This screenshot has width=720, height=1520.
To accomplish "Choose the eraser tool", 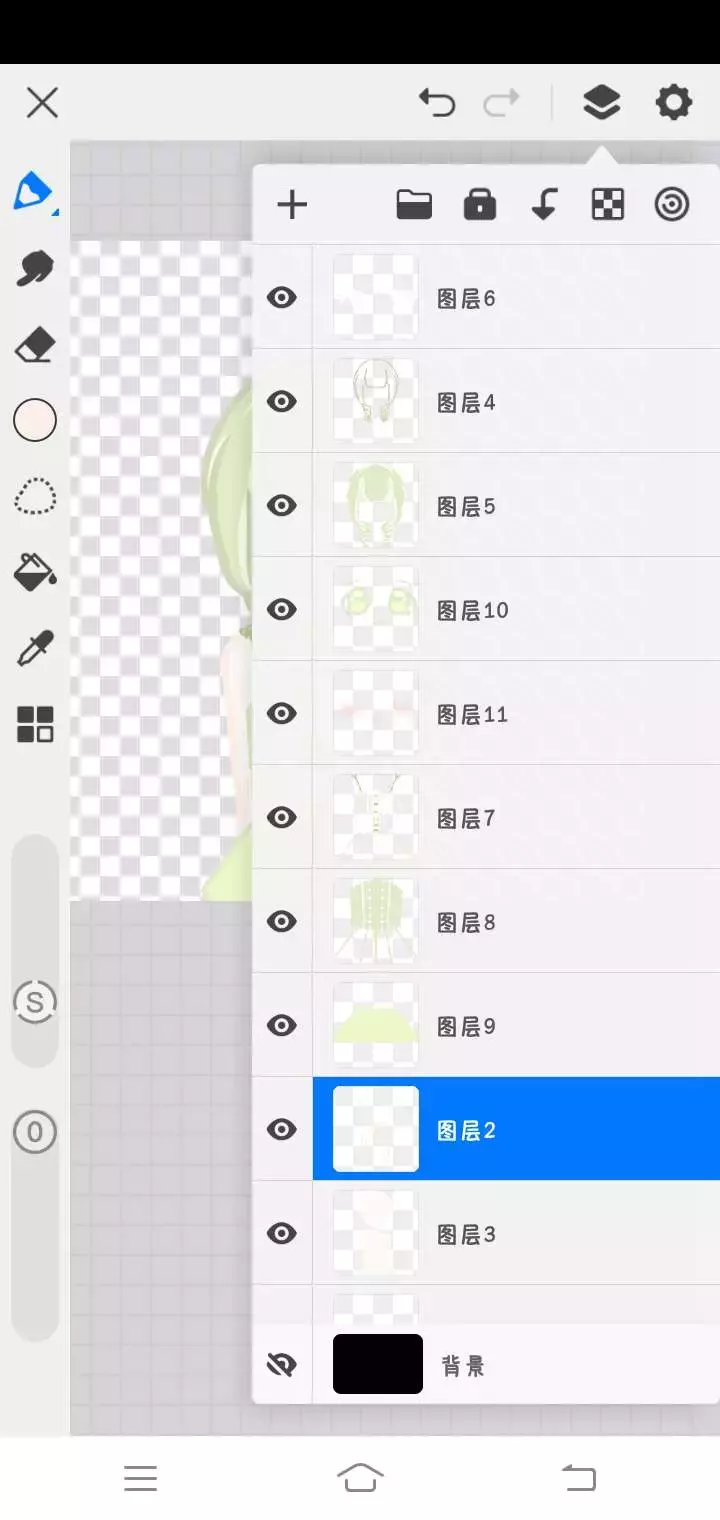I will coord(35,347).
